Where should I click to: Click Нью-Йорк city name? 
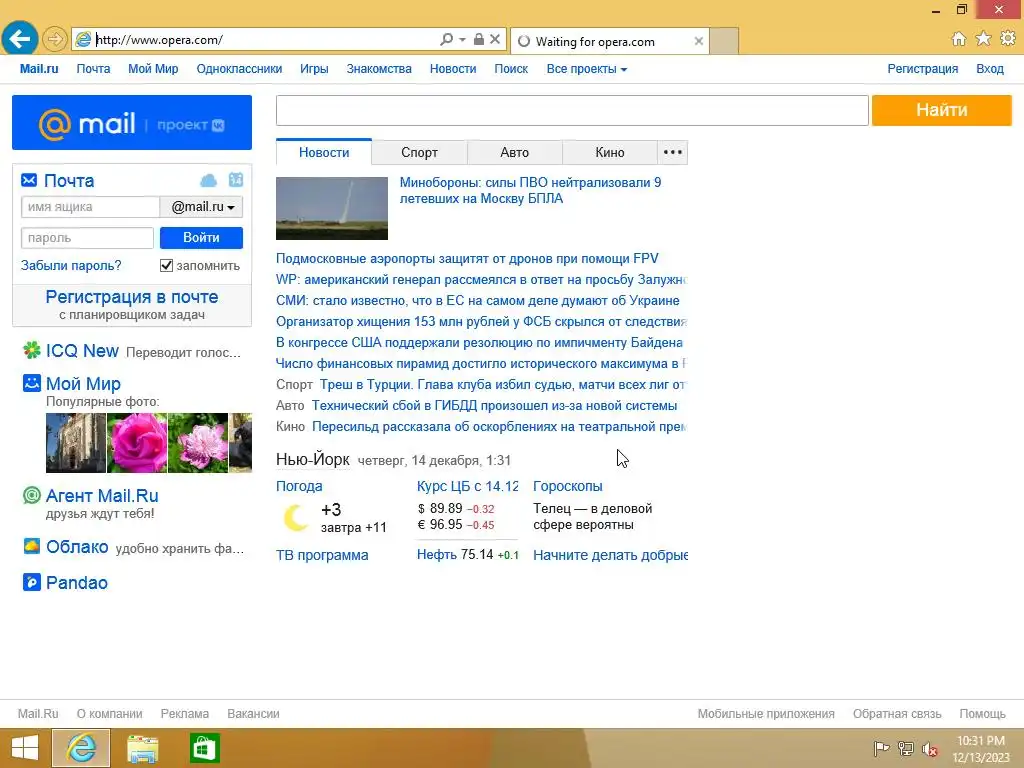pyautogui.click(x=313, y=459)
